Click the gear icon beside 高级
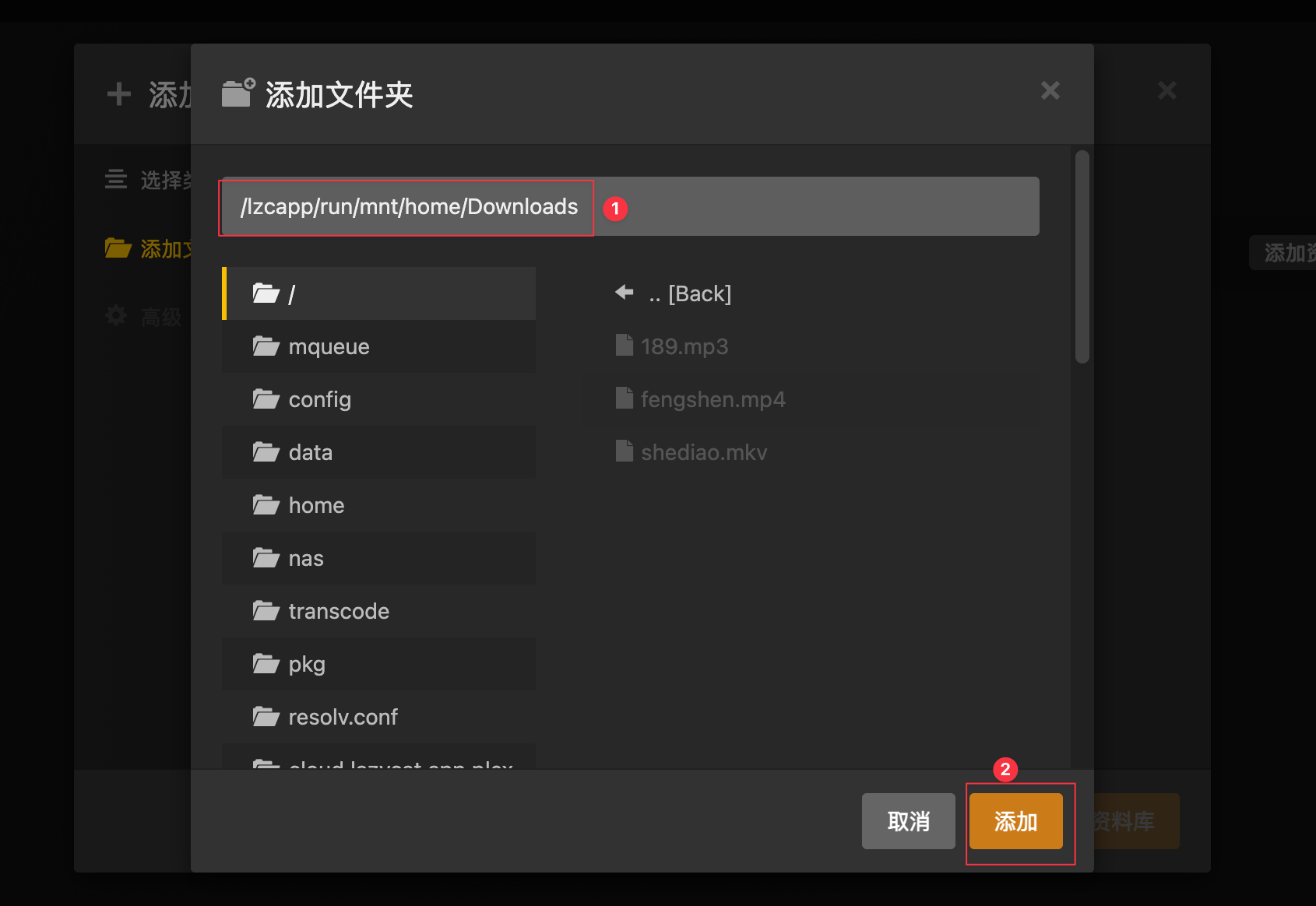1316x906 pixels. pyautogui.click(x=116, y=316)
